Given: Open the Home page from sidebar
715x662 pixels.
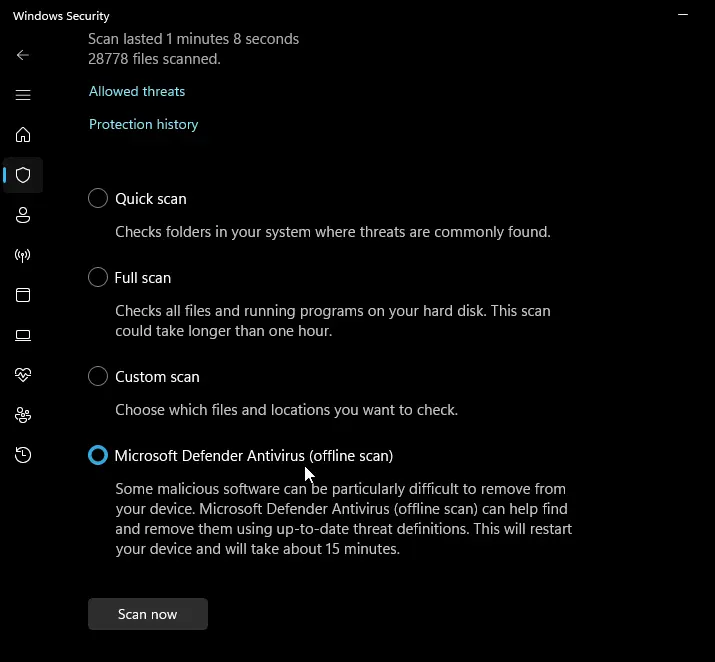Looking at the screenshot, I should (23, 135).
